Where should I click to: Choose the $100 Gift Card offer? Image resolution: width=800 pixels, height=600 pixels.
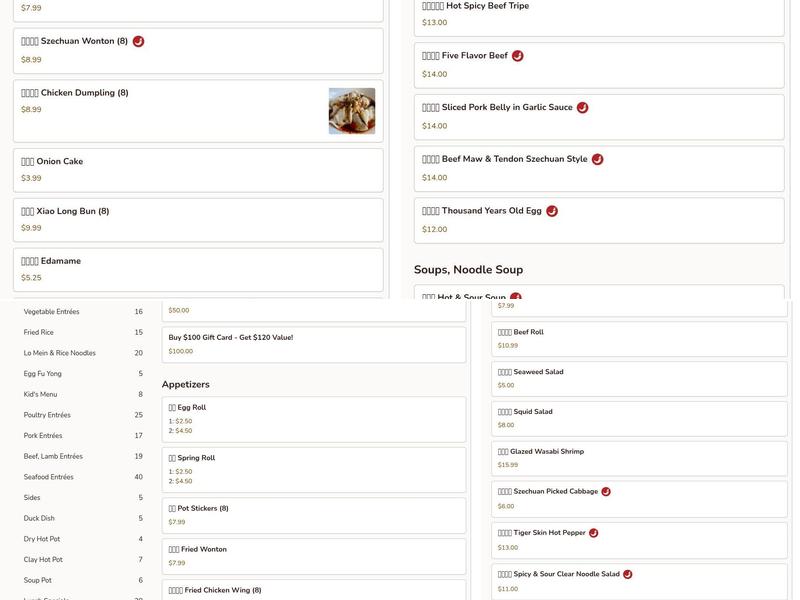point(313,344)
